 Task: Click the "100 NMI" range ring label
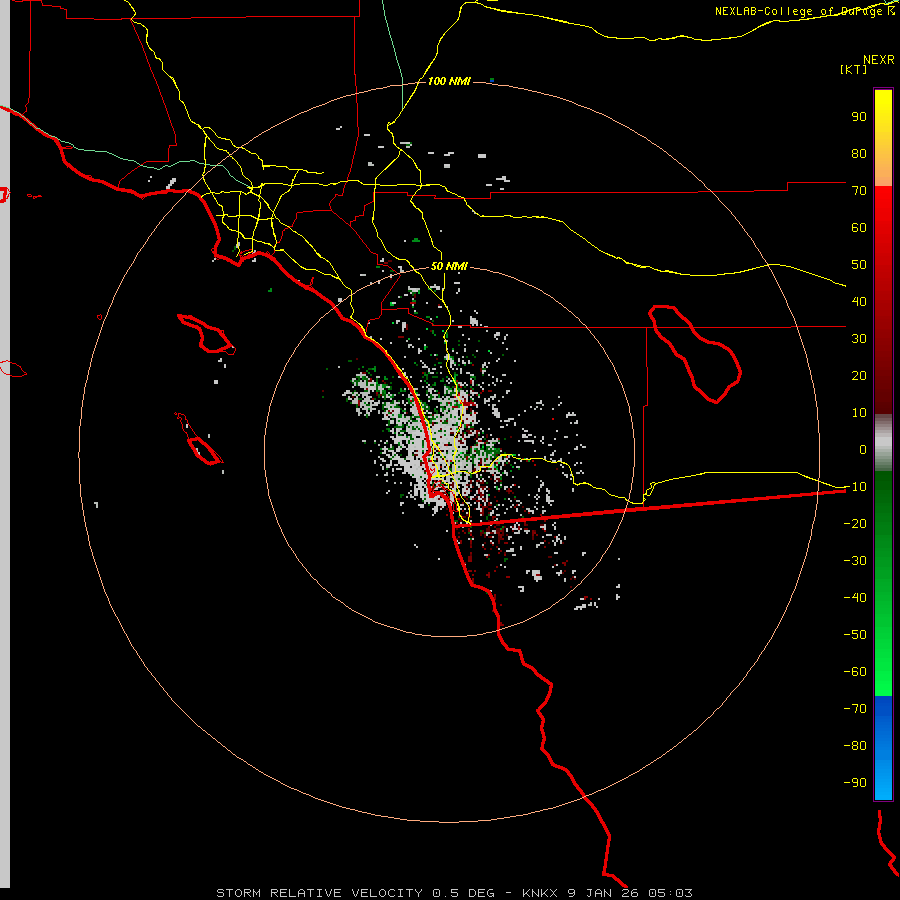(x=449, y=82)
